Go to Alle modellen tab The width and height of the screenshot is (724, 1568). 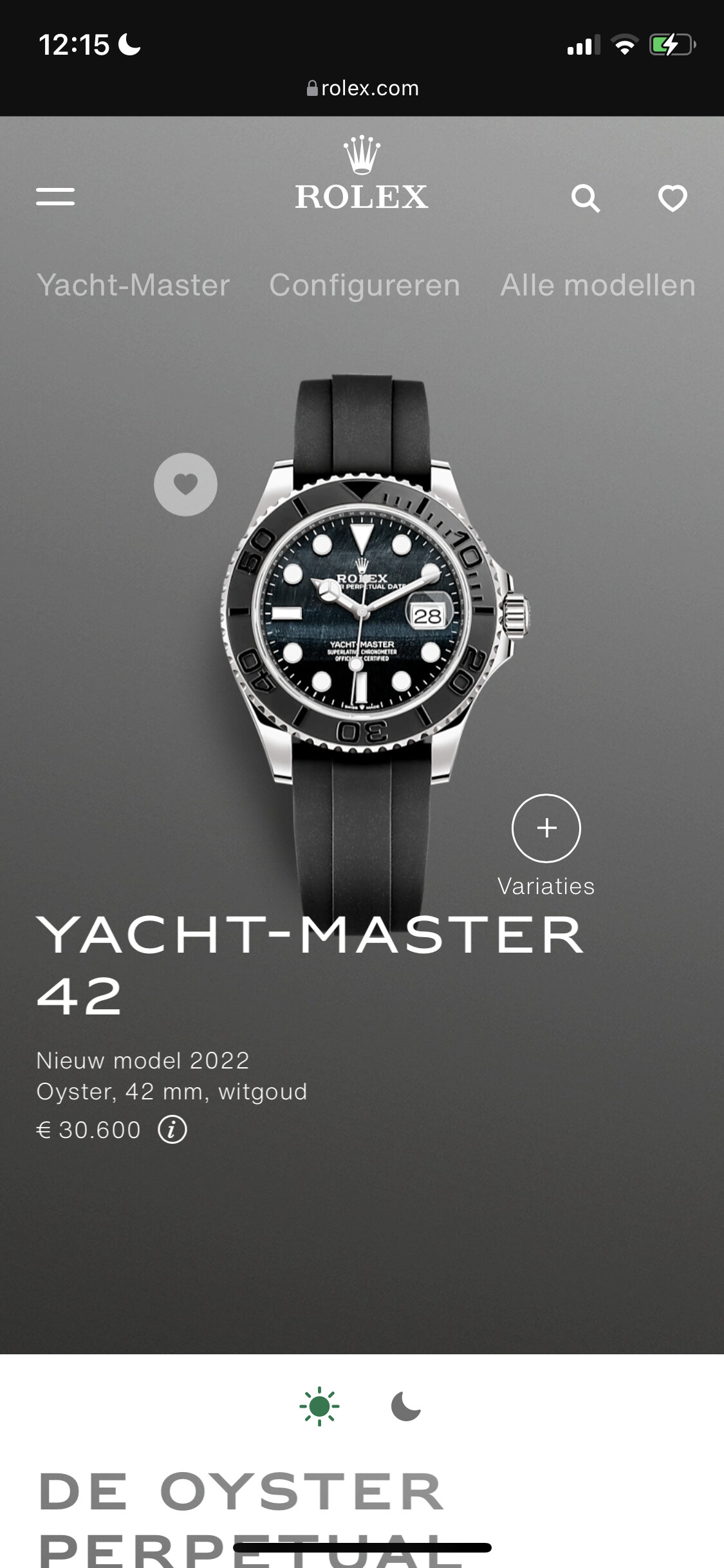[599, 285]
